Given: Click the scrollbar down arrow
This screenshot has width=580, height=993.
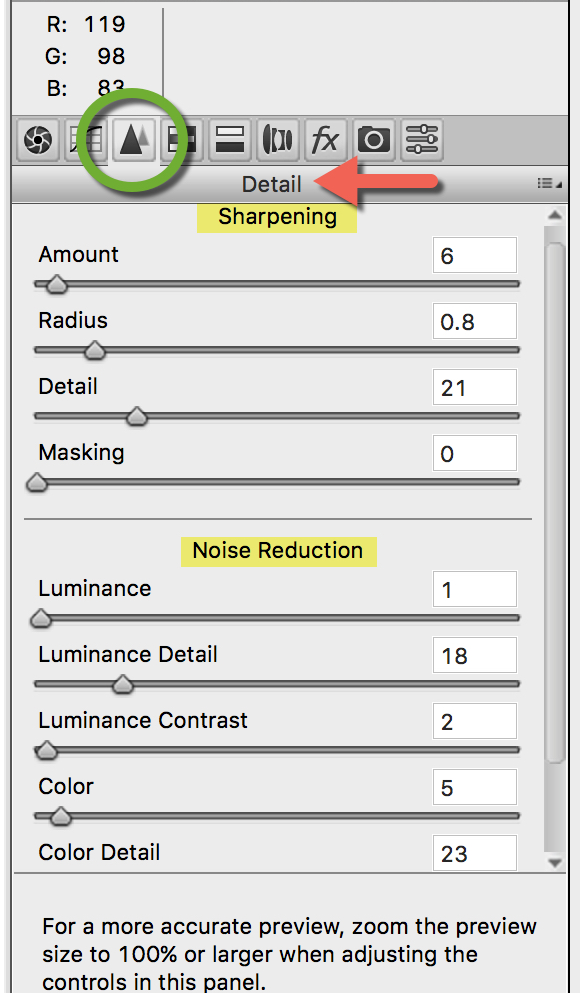Looking at the screenshot, I should (555, 862).
